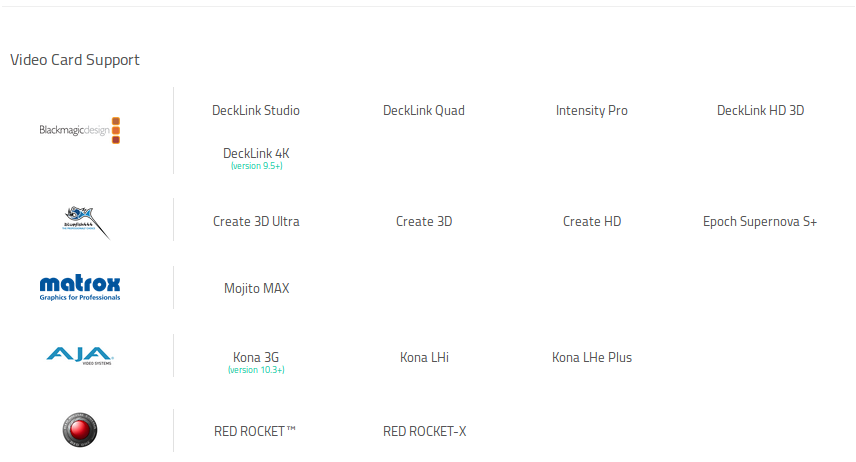
Task: Choose DeckLink HD 3D
Action: (760, 110)
